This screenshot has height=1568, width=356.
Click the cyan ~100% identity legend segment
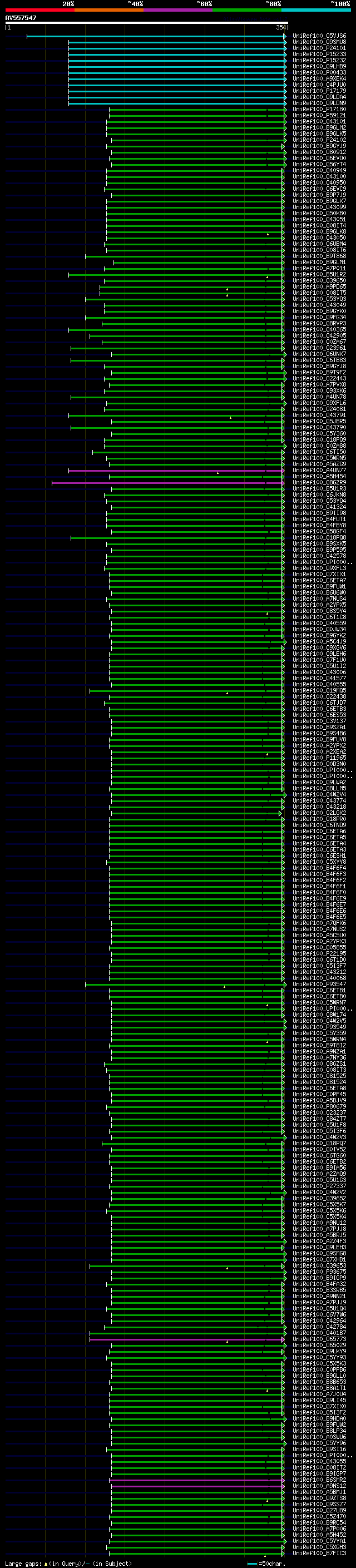316,10
